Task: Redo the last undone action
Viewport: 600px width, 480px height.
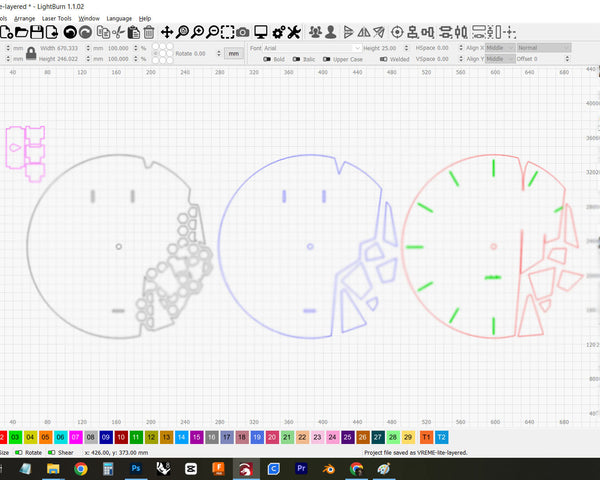Action: [x=85, y=32]
